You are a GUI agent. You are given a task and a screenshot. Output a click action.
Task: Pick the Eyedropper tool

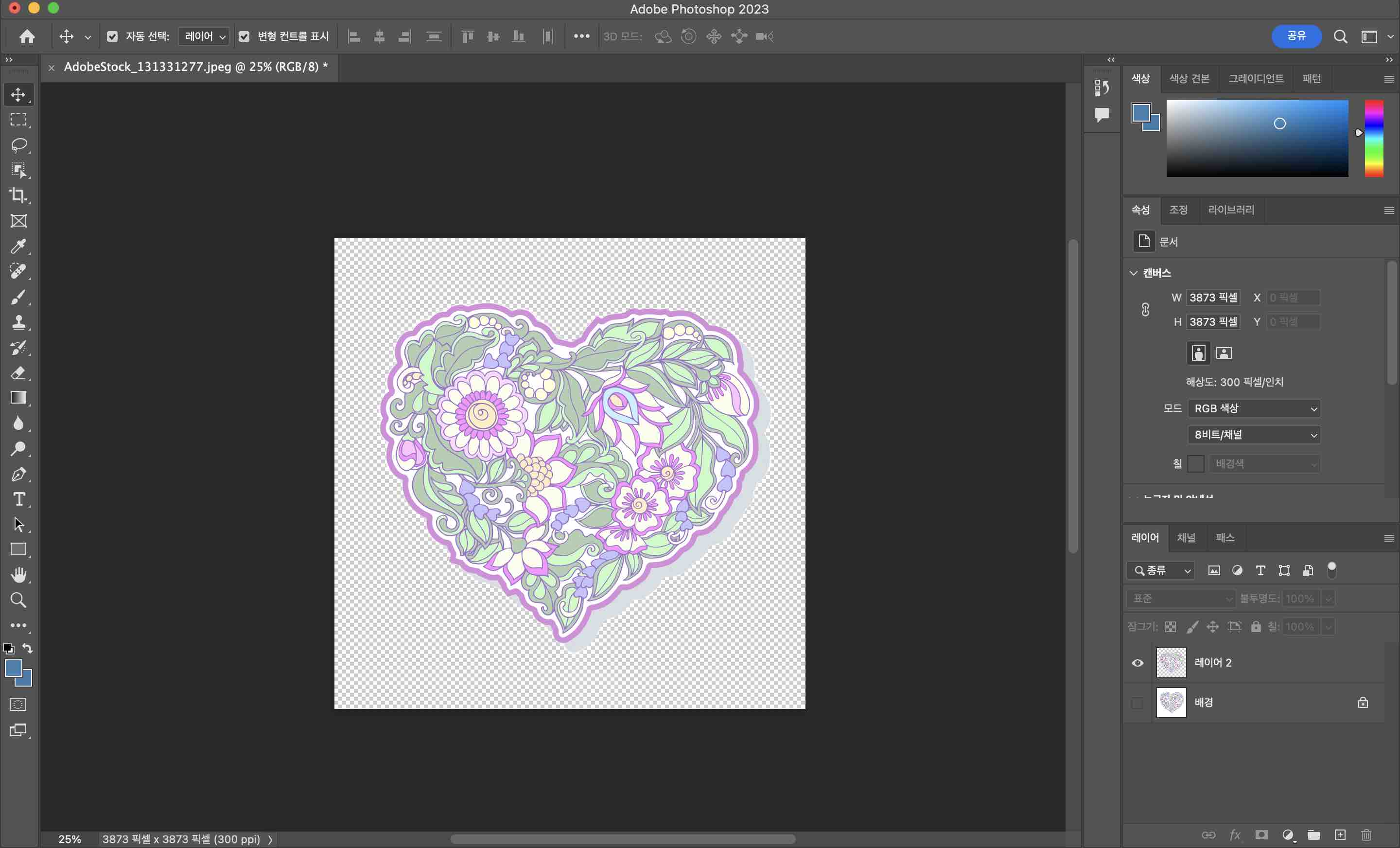18,246
